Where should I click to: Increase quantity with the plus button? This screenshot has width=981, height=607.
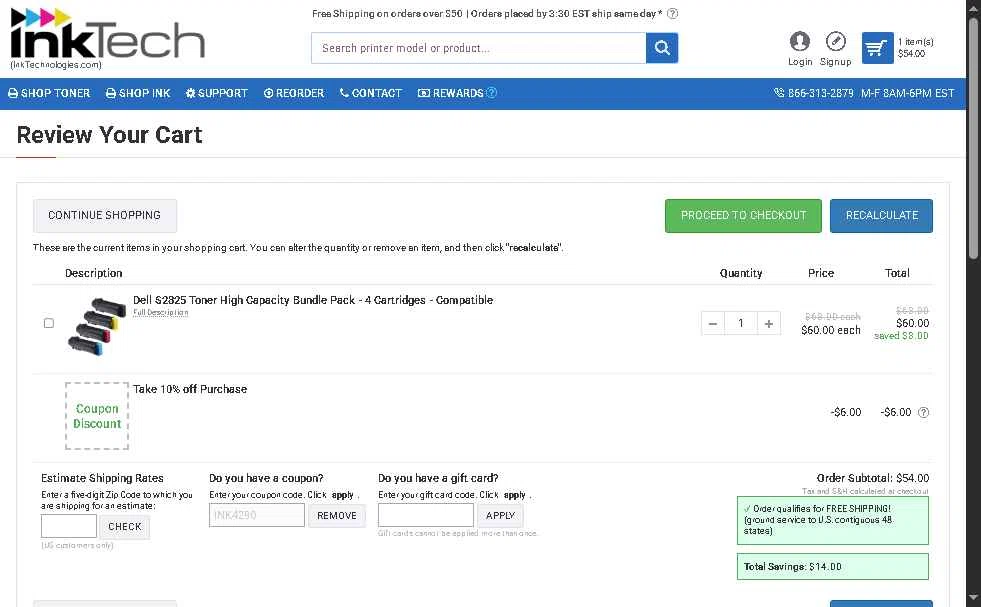coord(769,323)
